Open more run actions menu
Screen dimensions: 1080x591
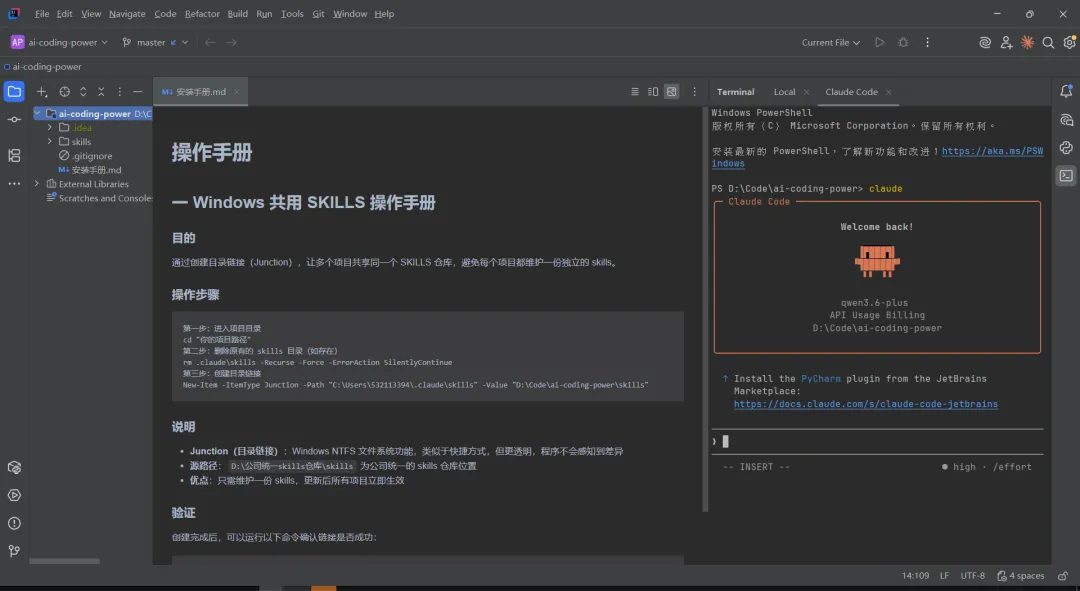tap(927, 43)
